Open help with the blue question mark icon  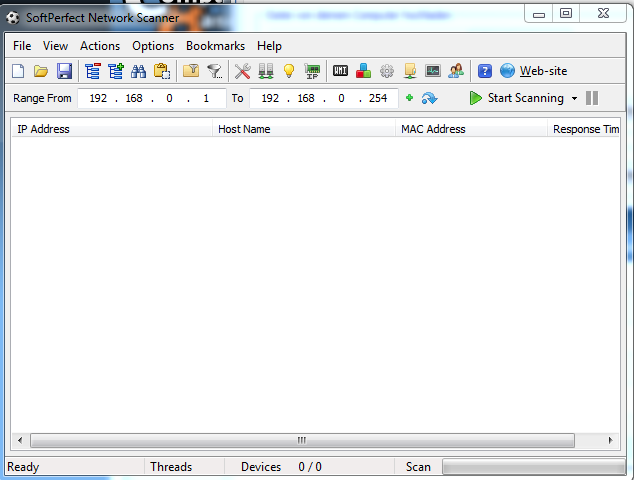pyautogui.click(x=484, y=71)
